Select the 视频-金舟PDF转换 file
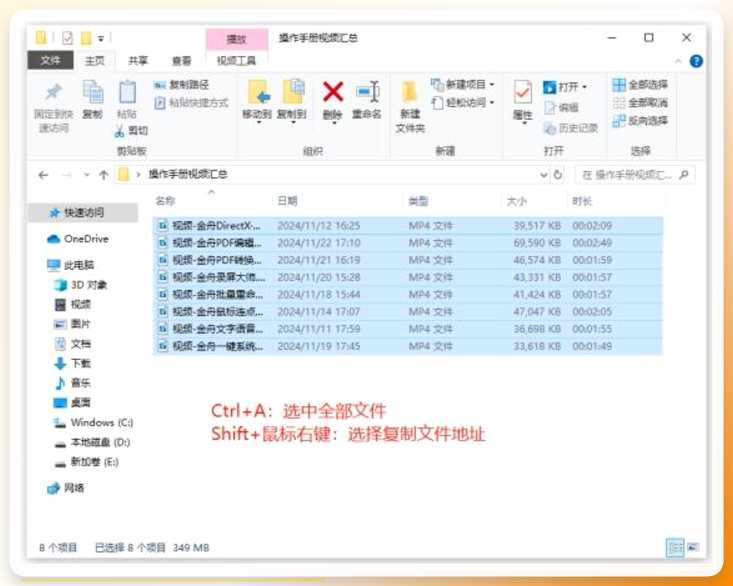733x586 pixels. (x=408, y=260)
